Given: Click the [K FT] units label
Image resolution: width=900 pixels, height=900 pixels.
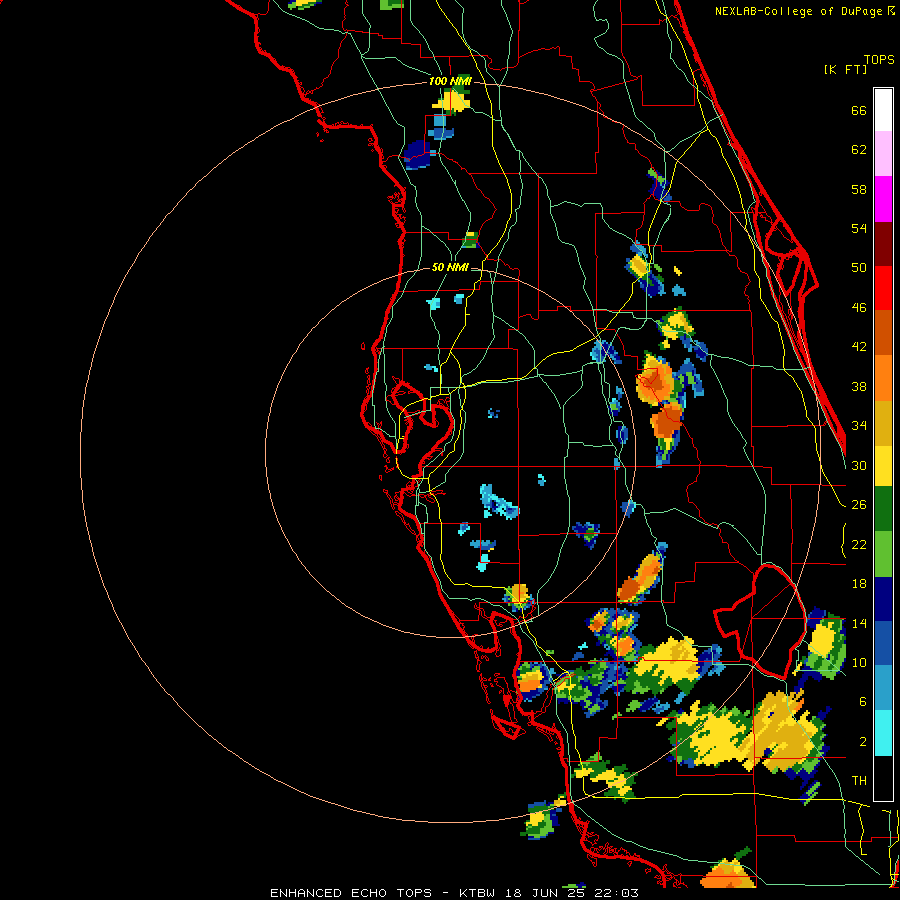Looking at the screenshot, I should click(845, 69).
